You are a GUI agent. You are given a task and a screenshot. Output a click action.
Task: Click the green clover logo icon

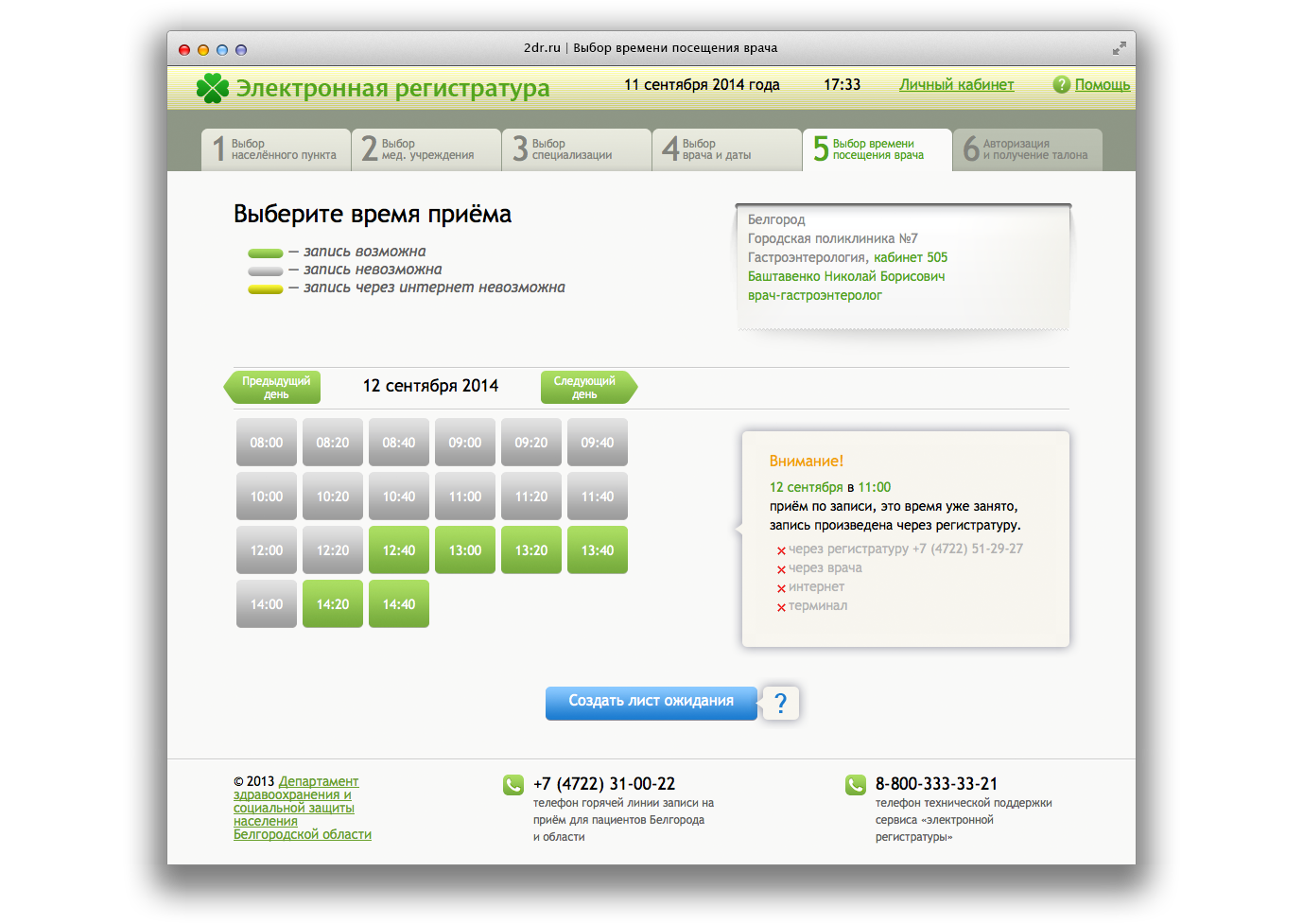(x=213, y=88)
